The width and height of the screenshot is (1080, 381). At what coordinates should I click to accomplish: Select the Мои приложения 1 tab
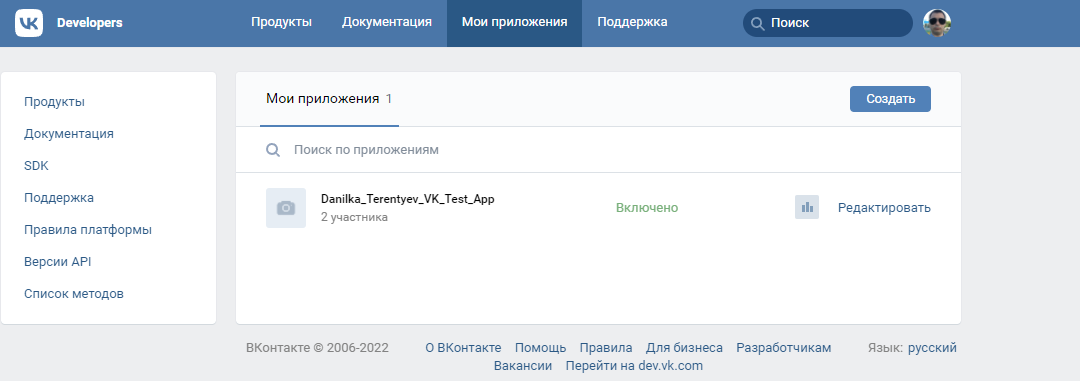tap(329, 99)
